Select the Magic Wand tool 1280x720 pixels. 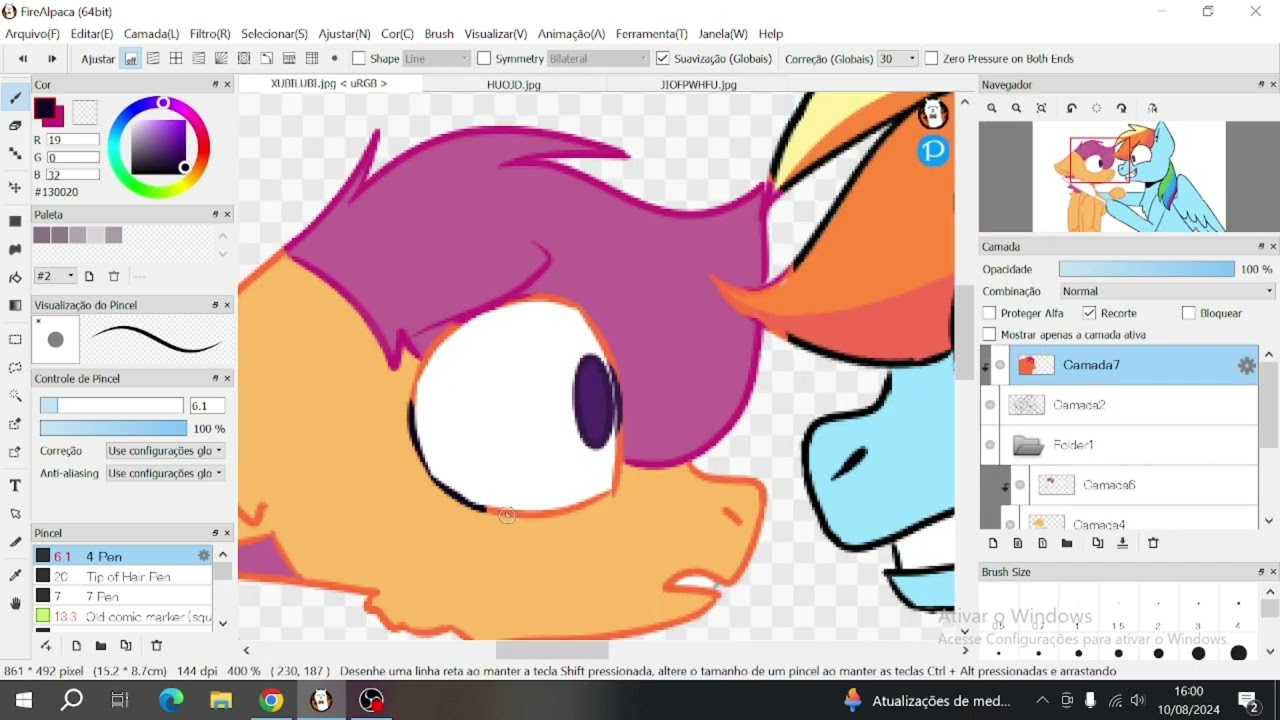(x=15, y=395)
